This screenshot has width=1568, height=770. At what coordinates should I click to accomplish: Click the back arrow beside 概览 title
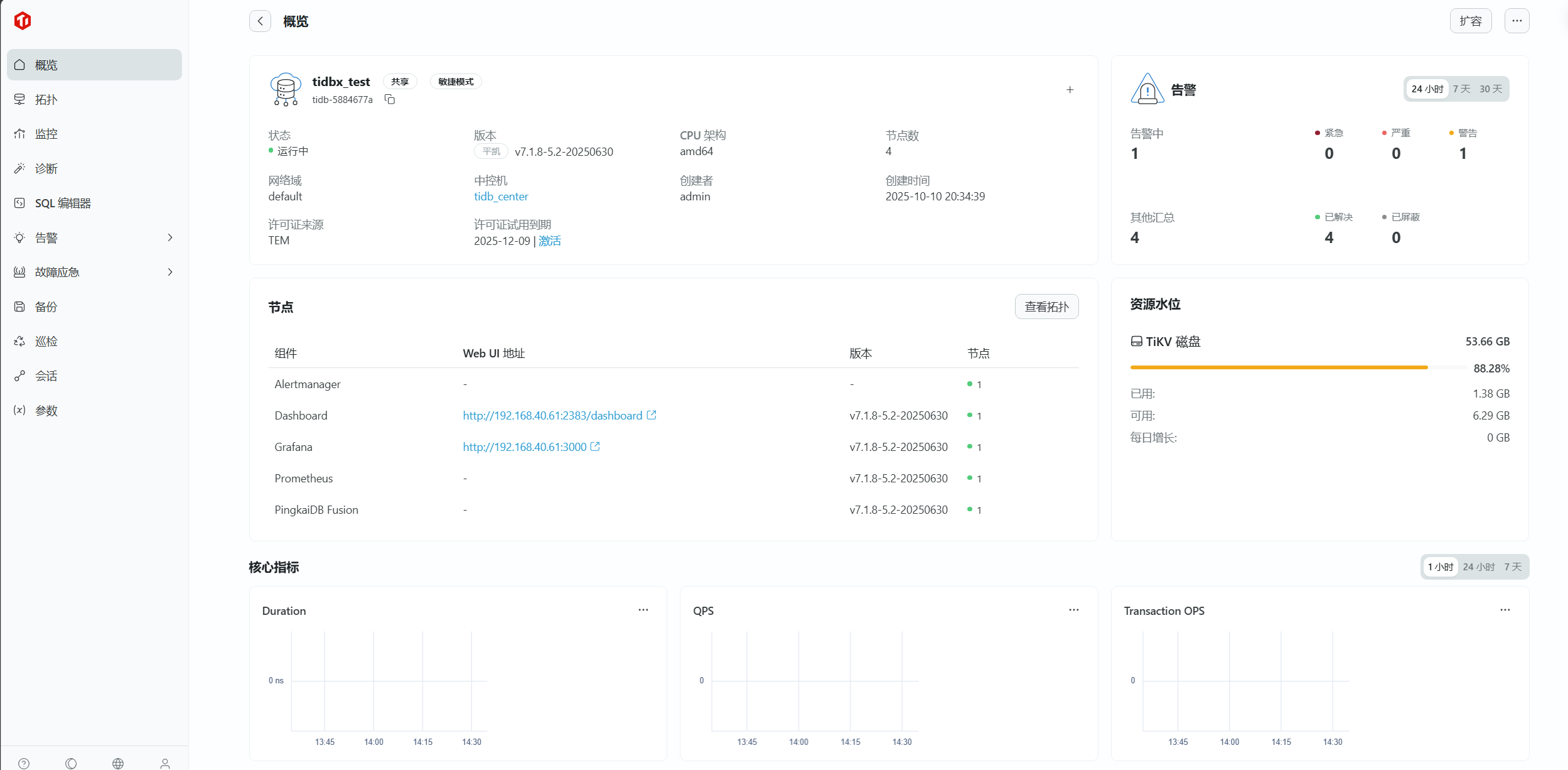point(260,21)
